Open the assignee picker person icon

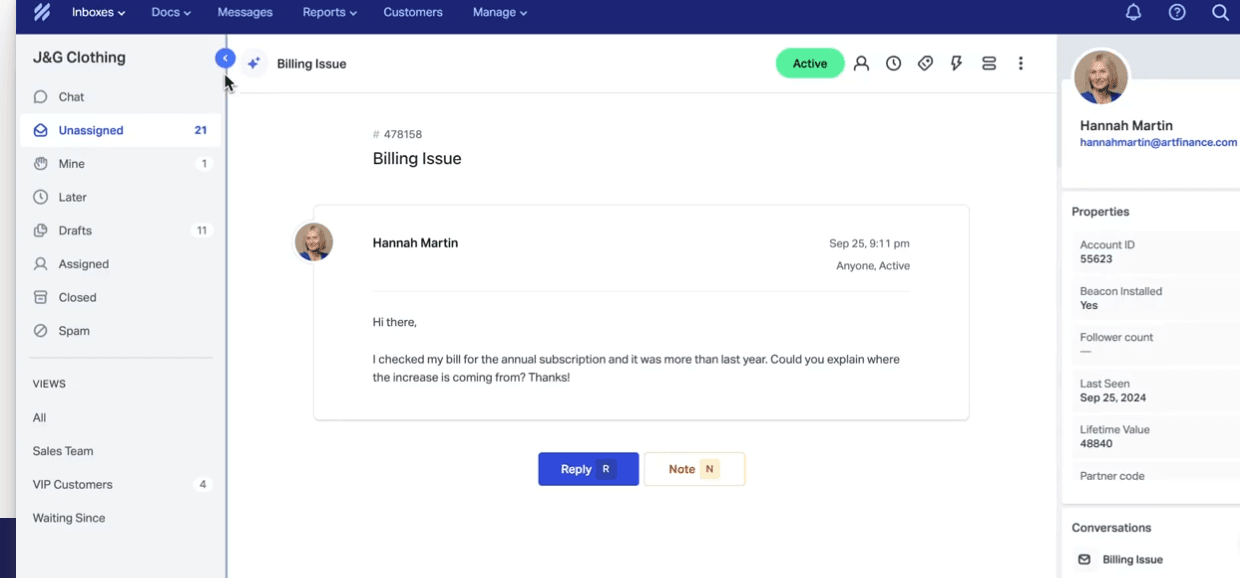click(861, 63)
